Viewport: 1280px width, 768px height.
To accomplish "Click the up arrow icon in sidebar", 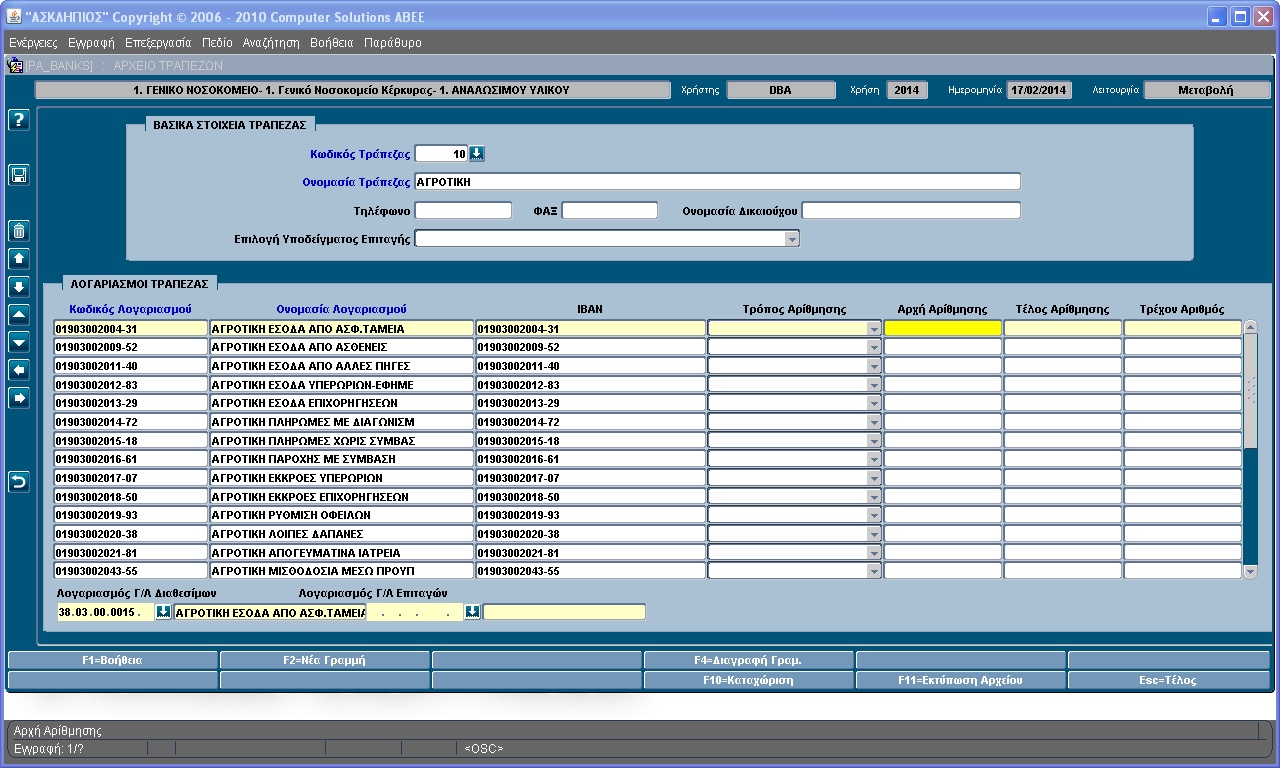I will 19,259.
